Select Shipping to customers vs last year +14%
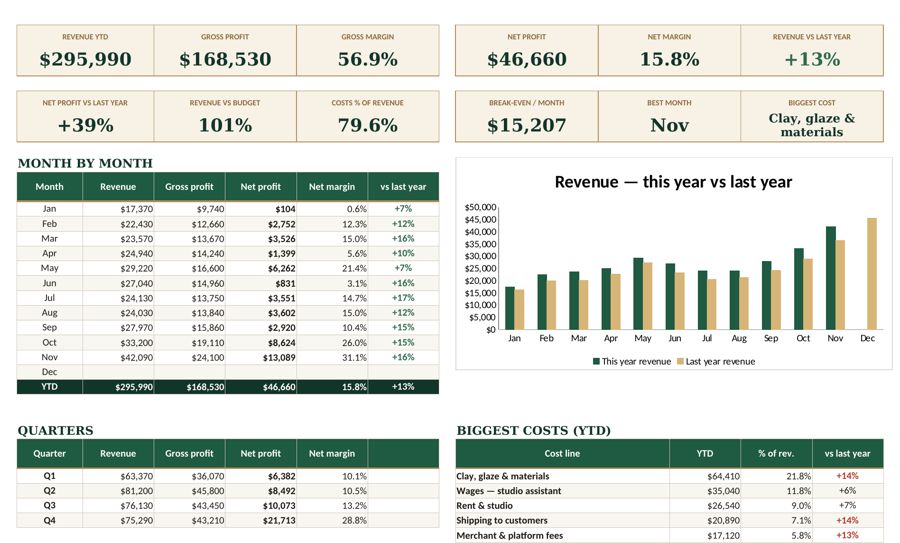The image size is (900, 543). [x=847, y=521]
